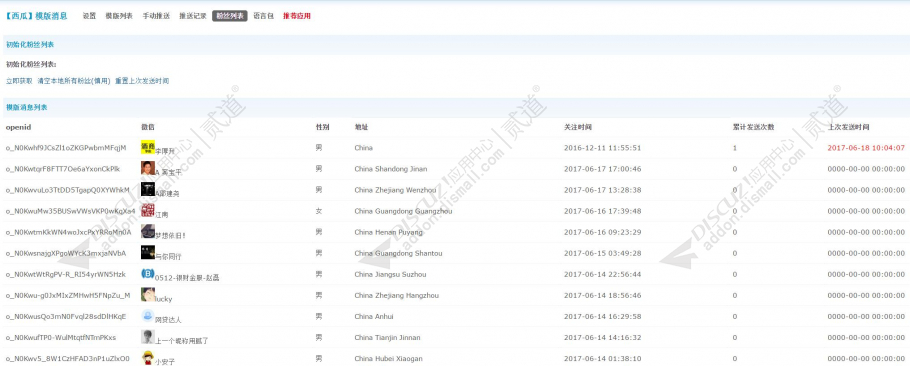Click the dark avatar for 与你同行
The width and height of the screenshot is (910, 366).
148,252
